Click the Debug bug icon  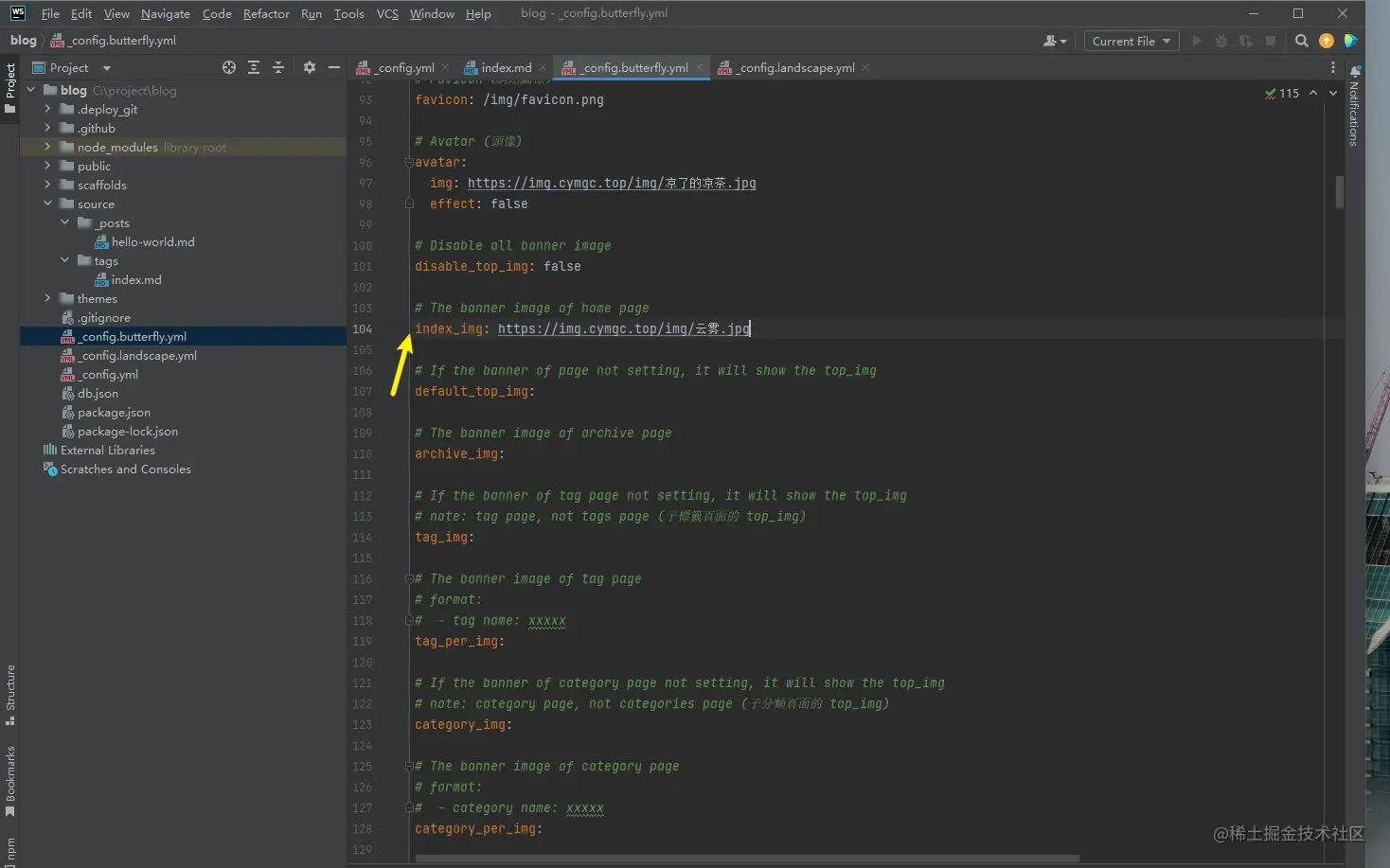1221,41
